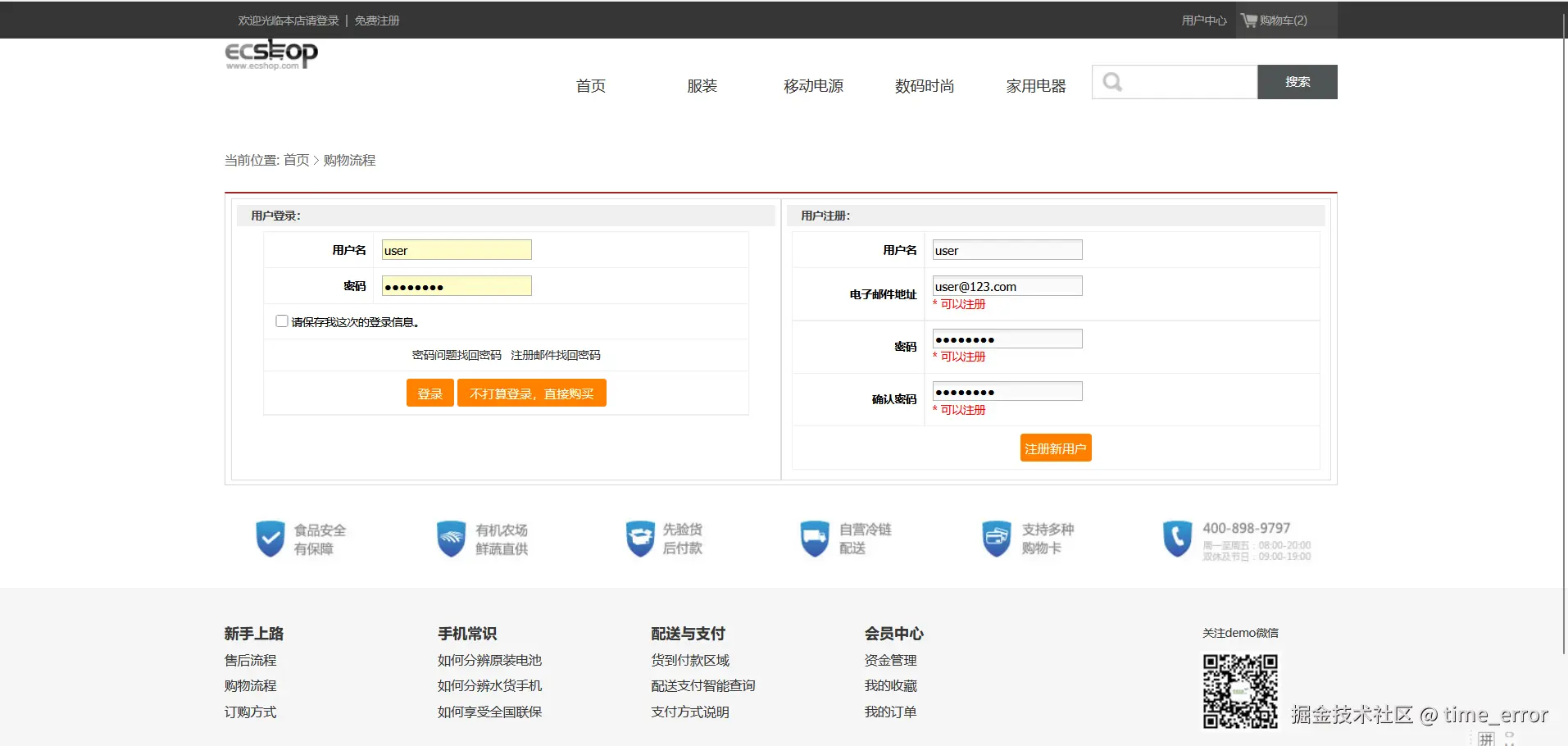Click the 售后流程 footer link
Viewport: 1568px width, 746px height.
pos(251,660)
